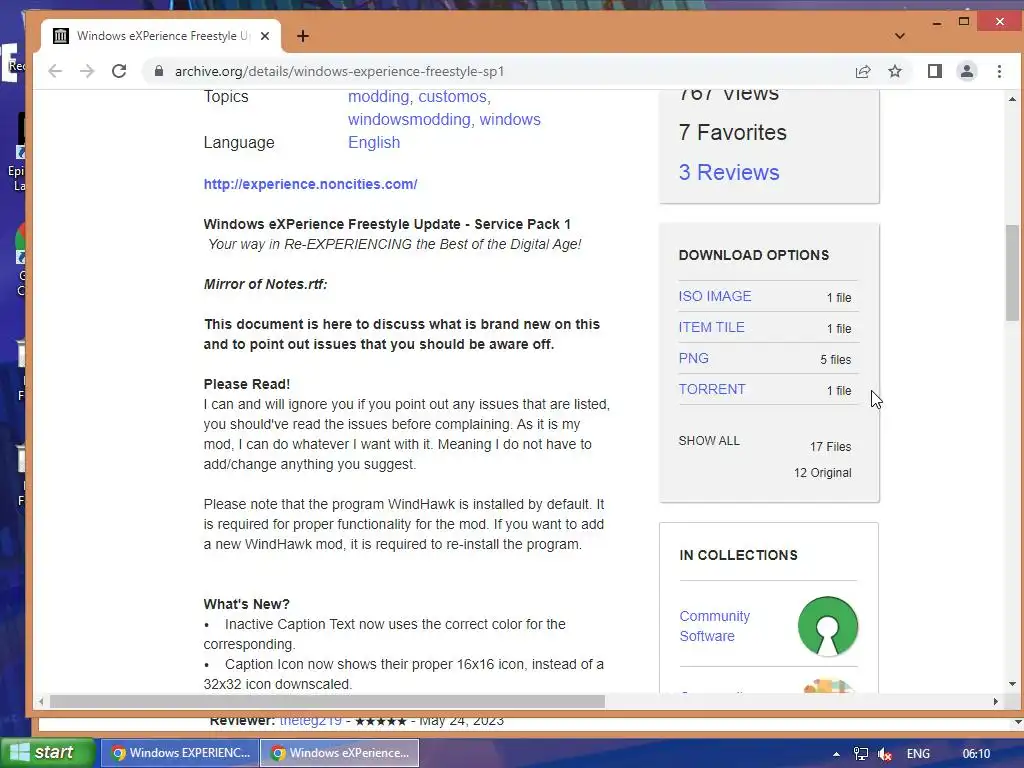Click the muted volume tray icon
Image resolution: width=1024 pixels, height=768 pixels.
[885, 754]
